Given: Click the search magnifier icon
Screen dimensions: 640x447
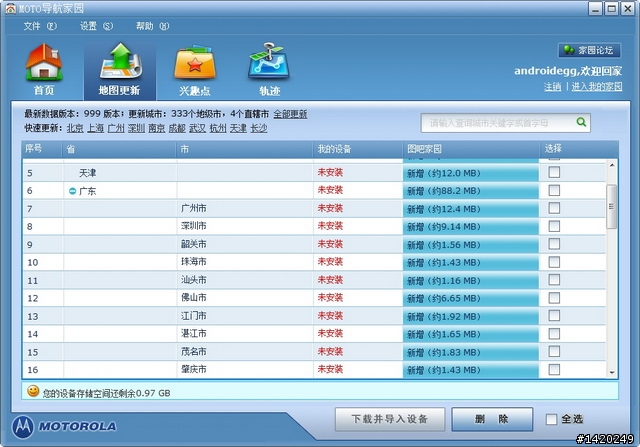Looking at the screenshot, I should point(581,122).
